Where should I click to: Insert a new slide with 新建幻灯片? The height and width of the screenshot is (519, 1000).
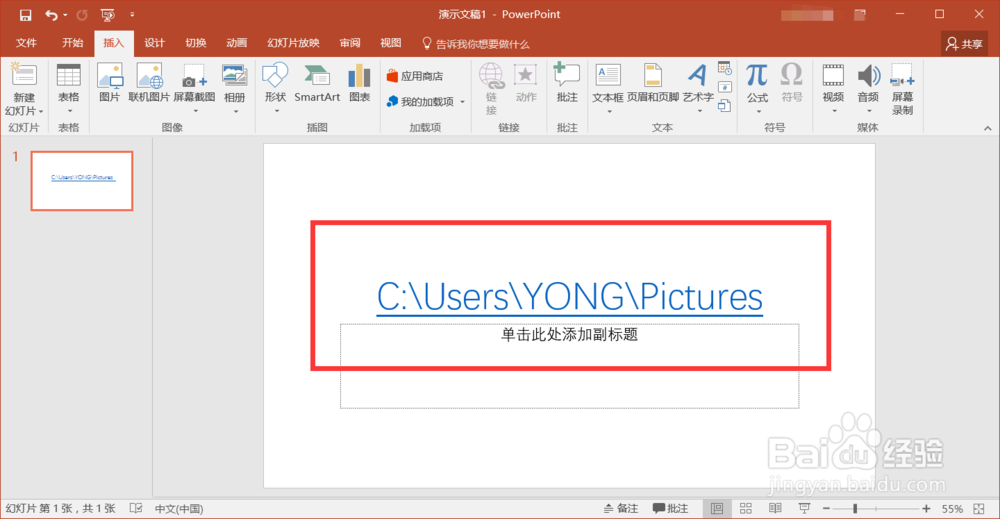click(24, 89)
